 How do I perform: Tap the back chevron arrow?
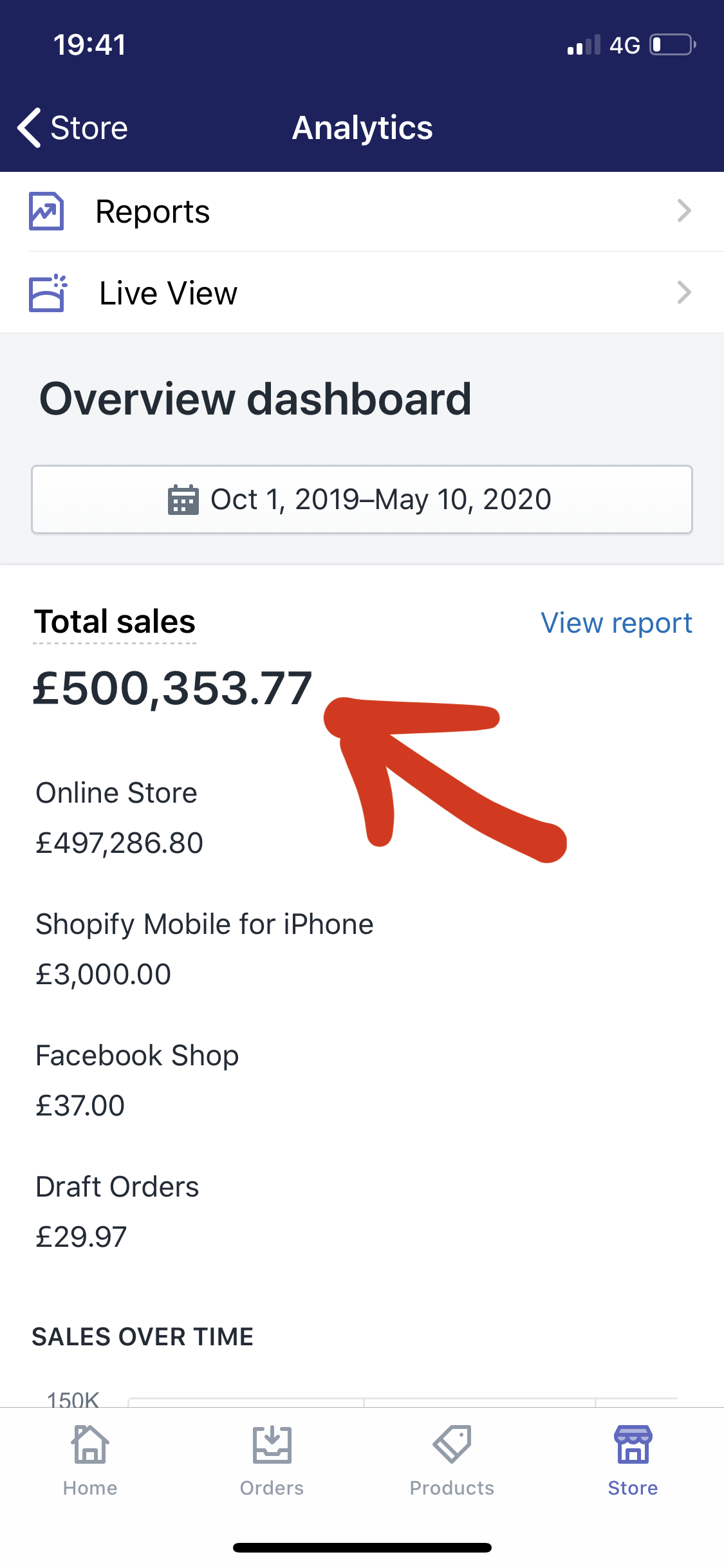pyautogui.click(x=30, y=127)
